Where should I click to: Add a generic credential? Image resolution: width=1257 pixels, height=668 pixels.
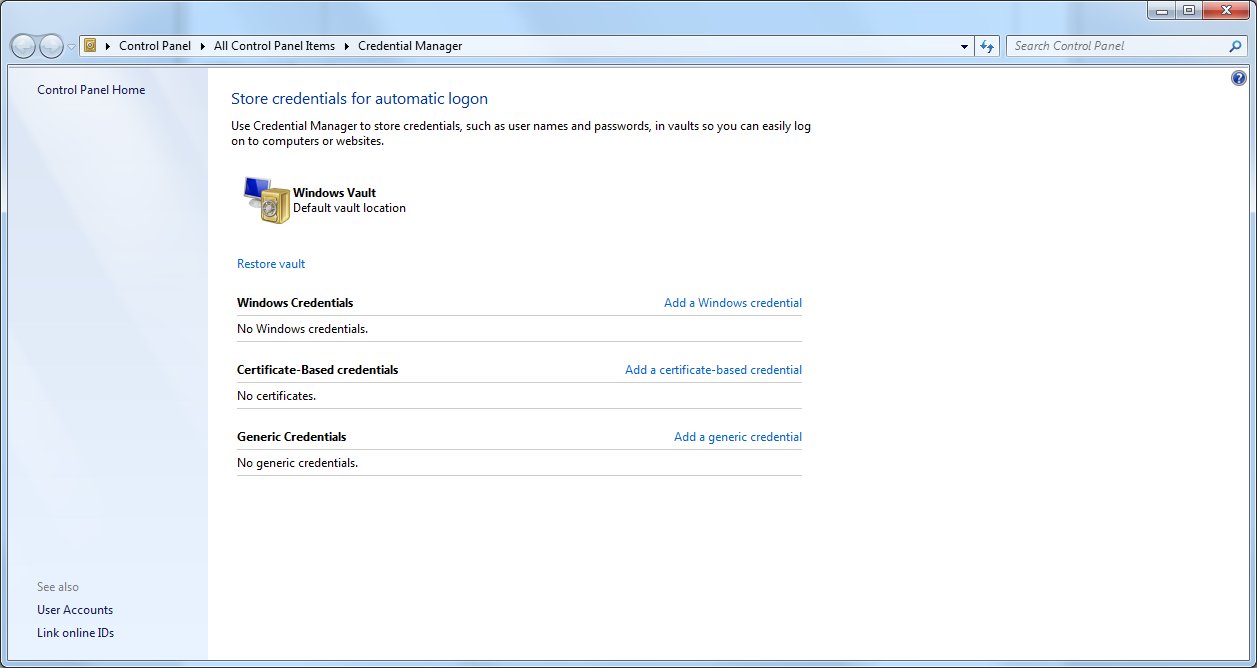coord(738,437)
